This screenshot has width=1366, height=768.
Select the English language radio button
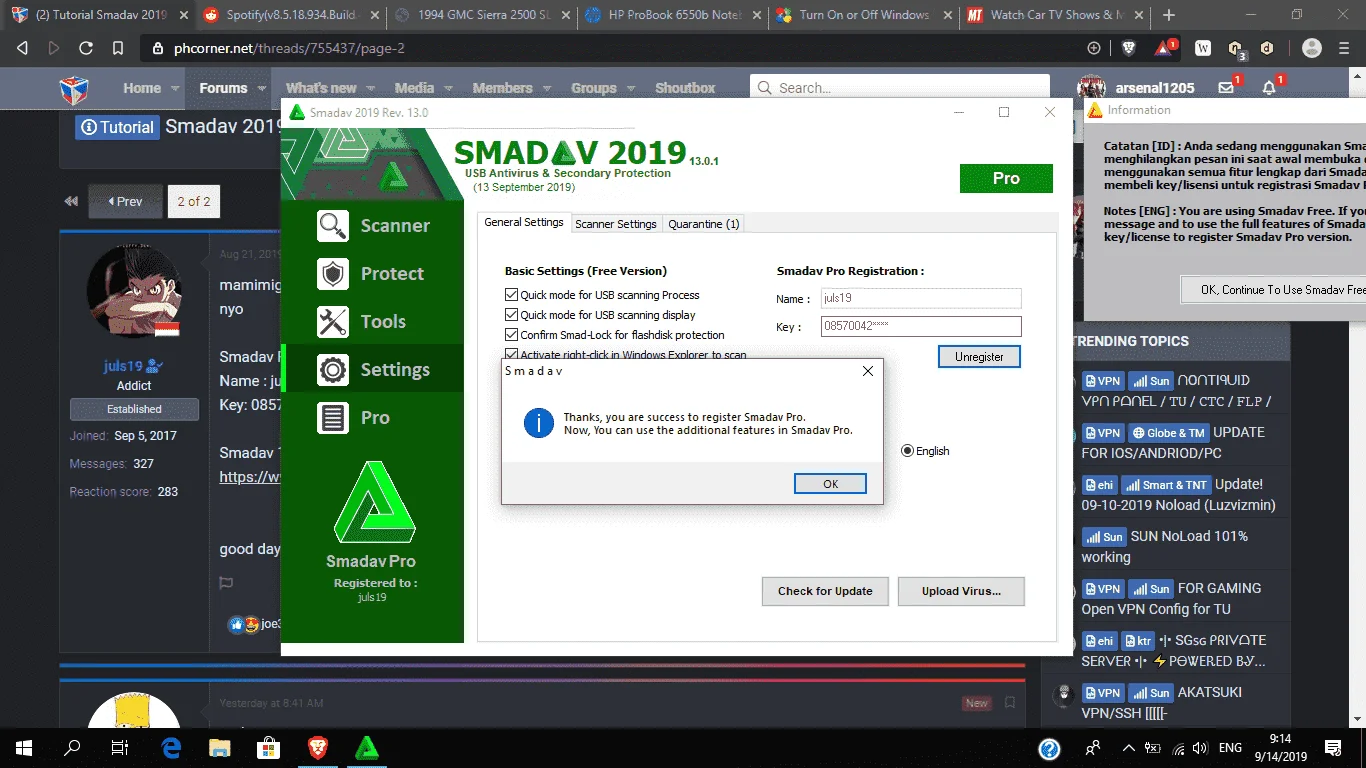click(908, 451)
